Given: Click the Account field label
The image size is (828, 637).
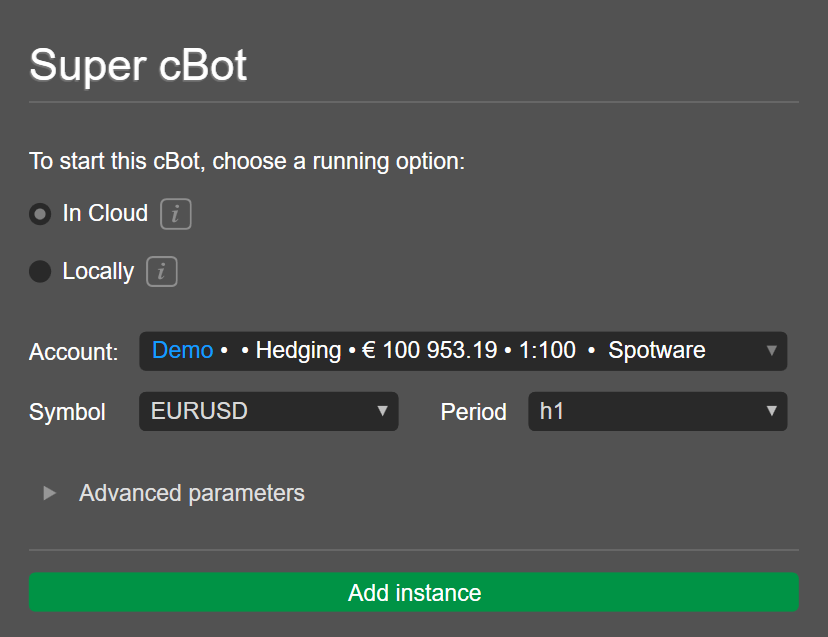Looking at the screenshot, I should pos(73,352).
